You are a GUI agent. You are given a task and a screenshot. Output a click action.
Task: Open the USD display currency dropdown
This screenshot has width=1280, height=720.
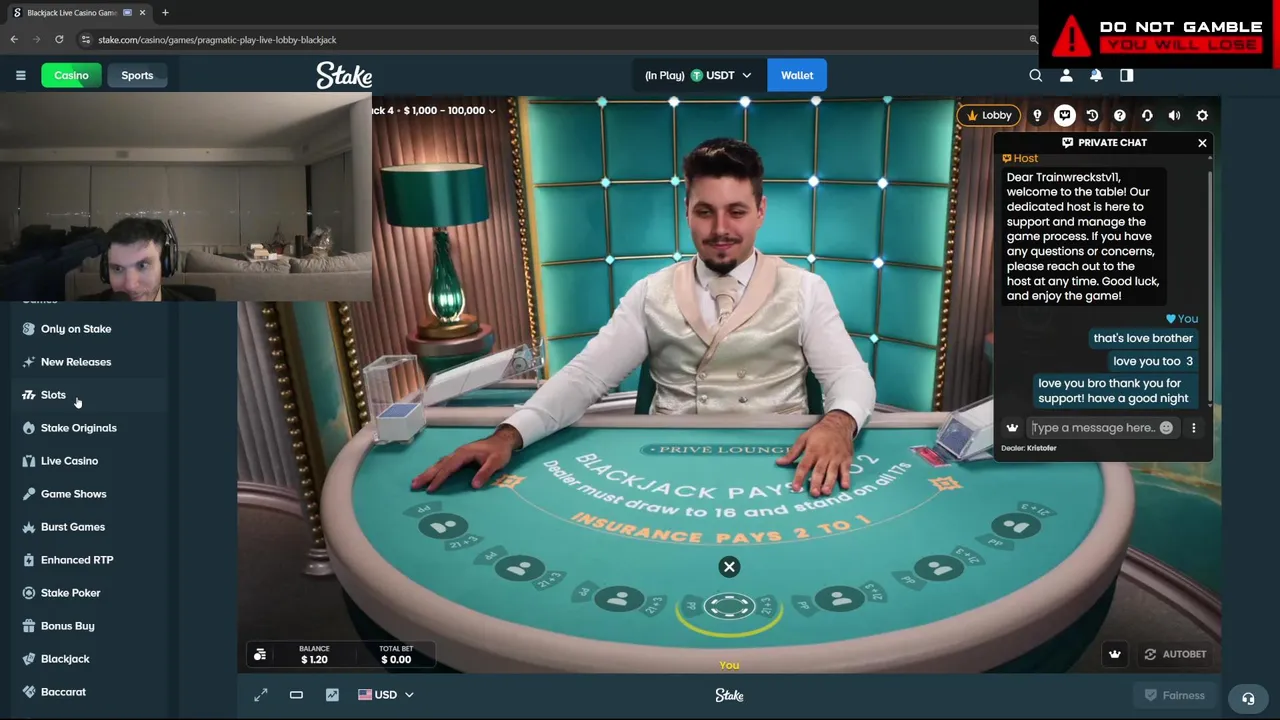386,695
